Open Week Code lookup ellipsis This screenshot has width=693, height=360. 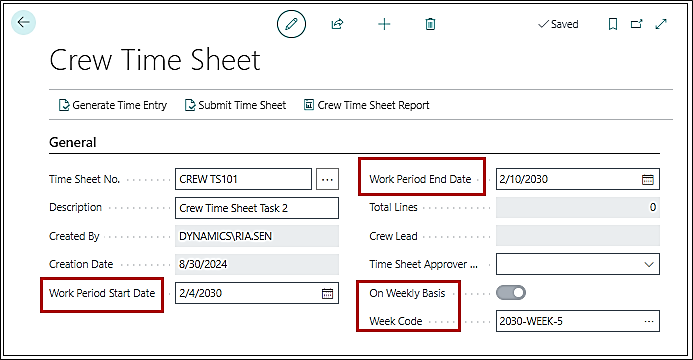click(x=648, y=321)
